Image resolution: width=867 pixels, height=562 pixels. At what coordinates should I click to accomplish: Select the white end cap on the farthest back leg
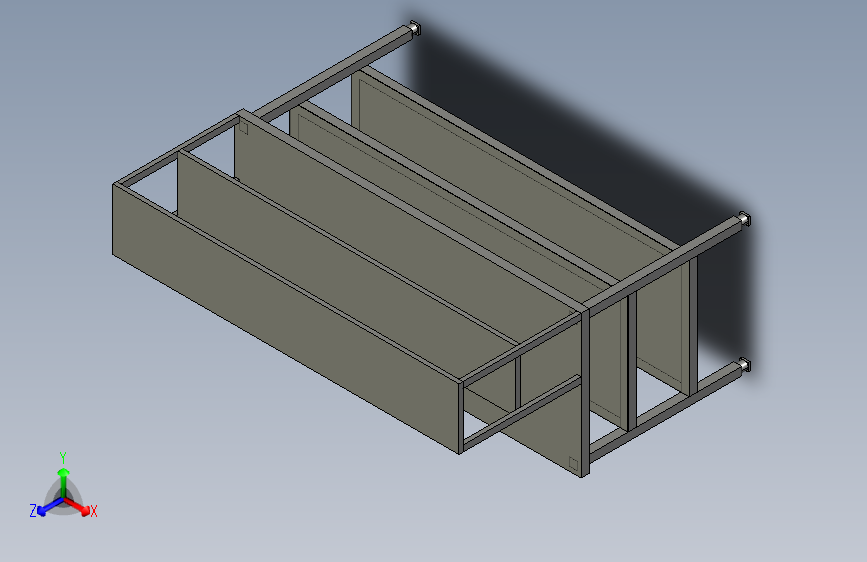tap(415, 27)
